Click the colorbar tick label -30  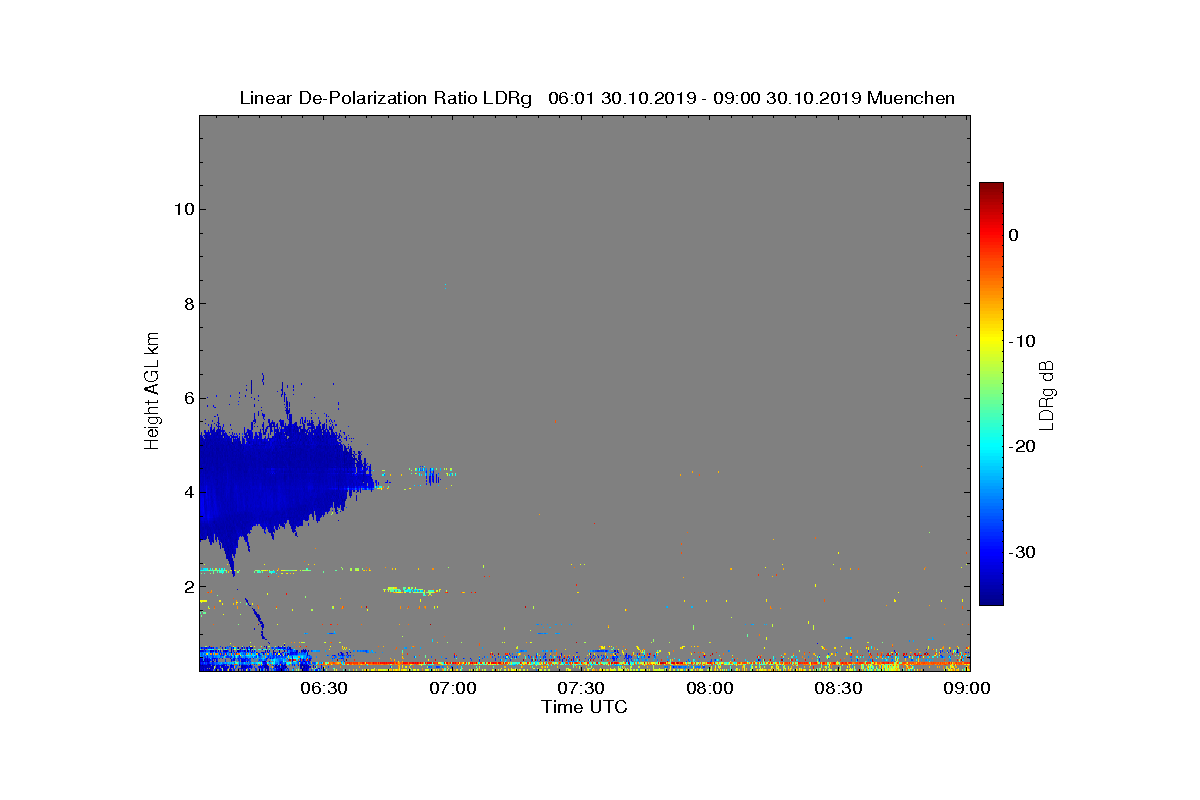pos(1022,552)
